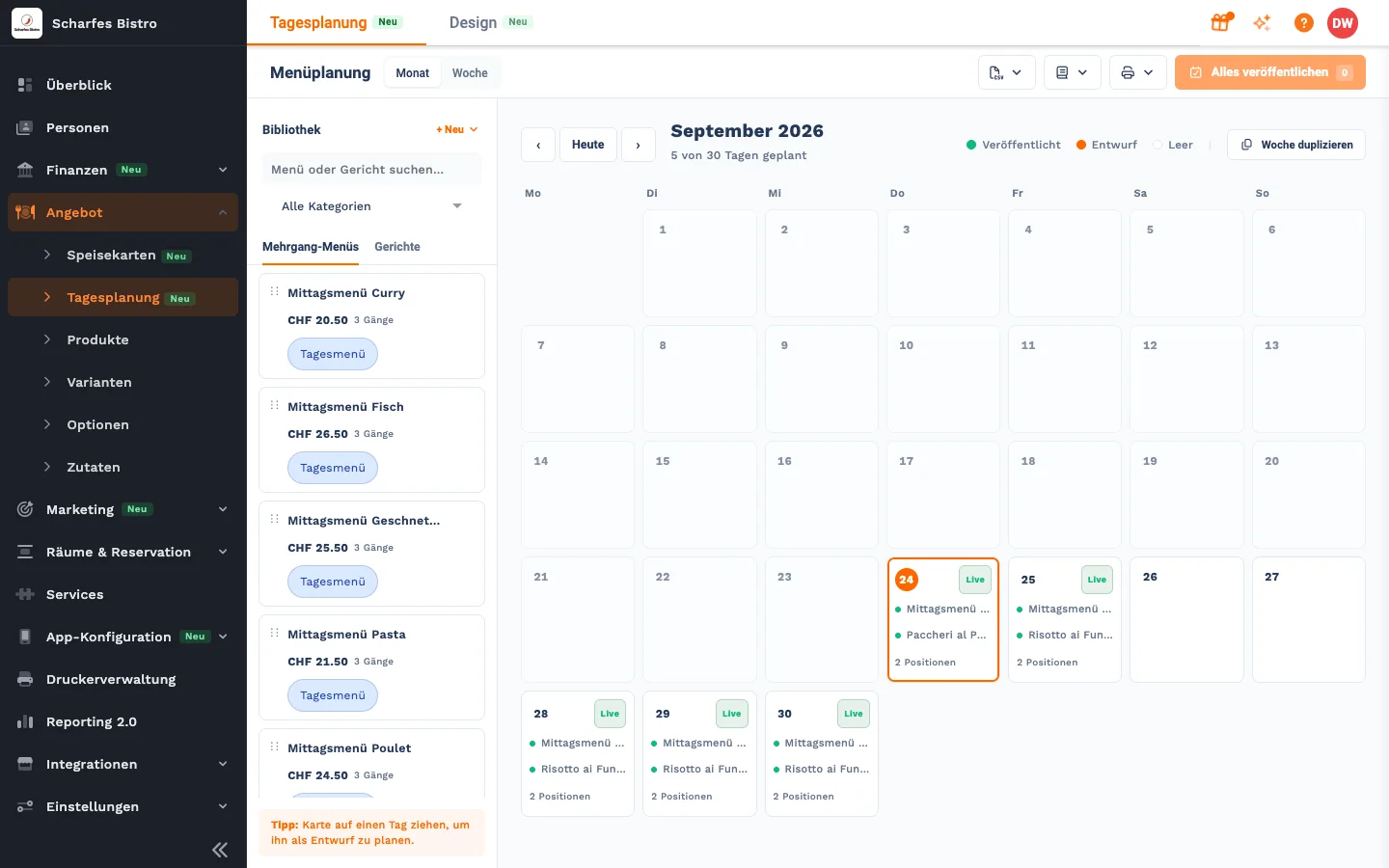Open Alle Kategorien dropdown
Image resolution: width=1389 pixels, height=868 pixels.
pyautogui.click(x=371, y=206)
